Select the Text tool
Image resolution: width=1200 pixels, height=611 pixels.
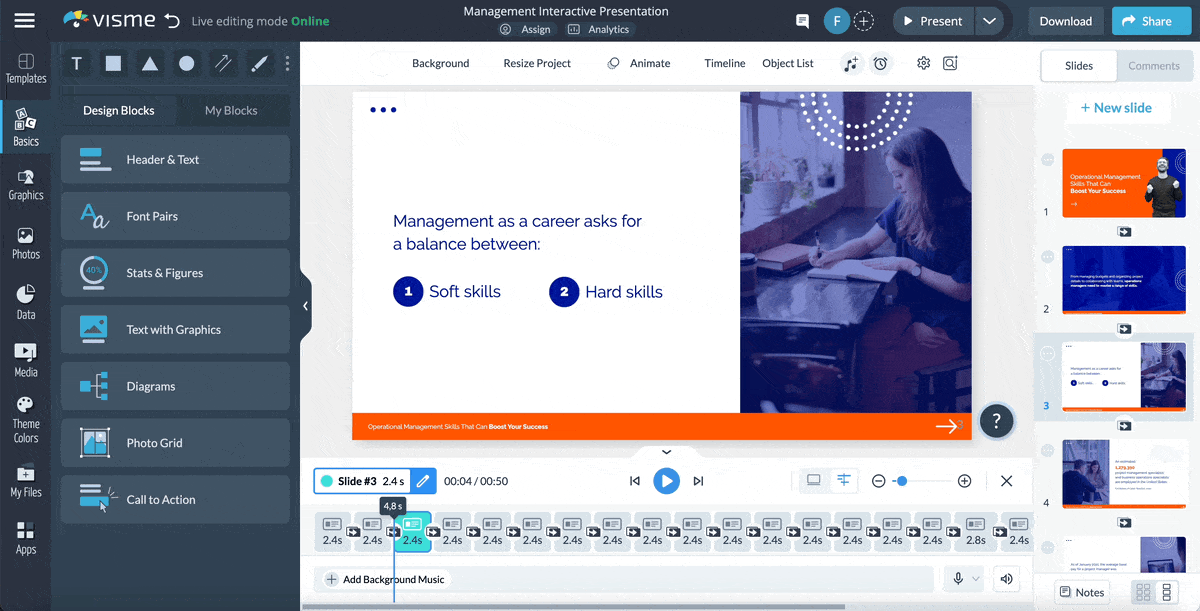pos(76,63)
